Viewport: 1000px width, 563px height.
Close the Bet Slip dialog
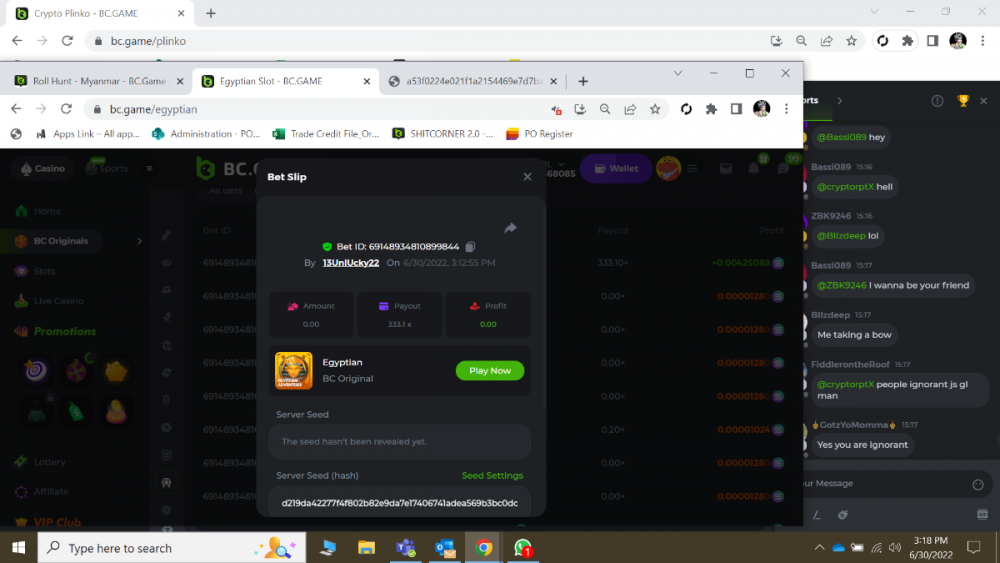tap(527, 177)
